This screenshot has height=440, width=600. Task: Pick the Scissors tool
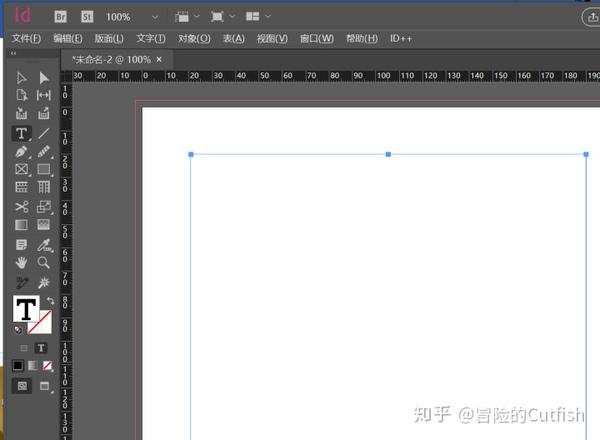tap(21, 207)
